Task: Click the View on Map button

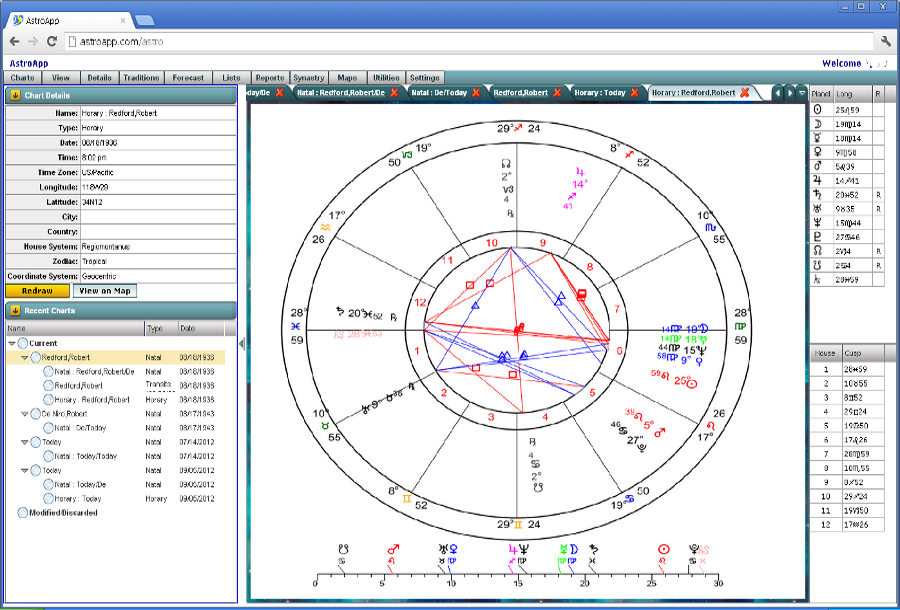Action: [105, 291]
